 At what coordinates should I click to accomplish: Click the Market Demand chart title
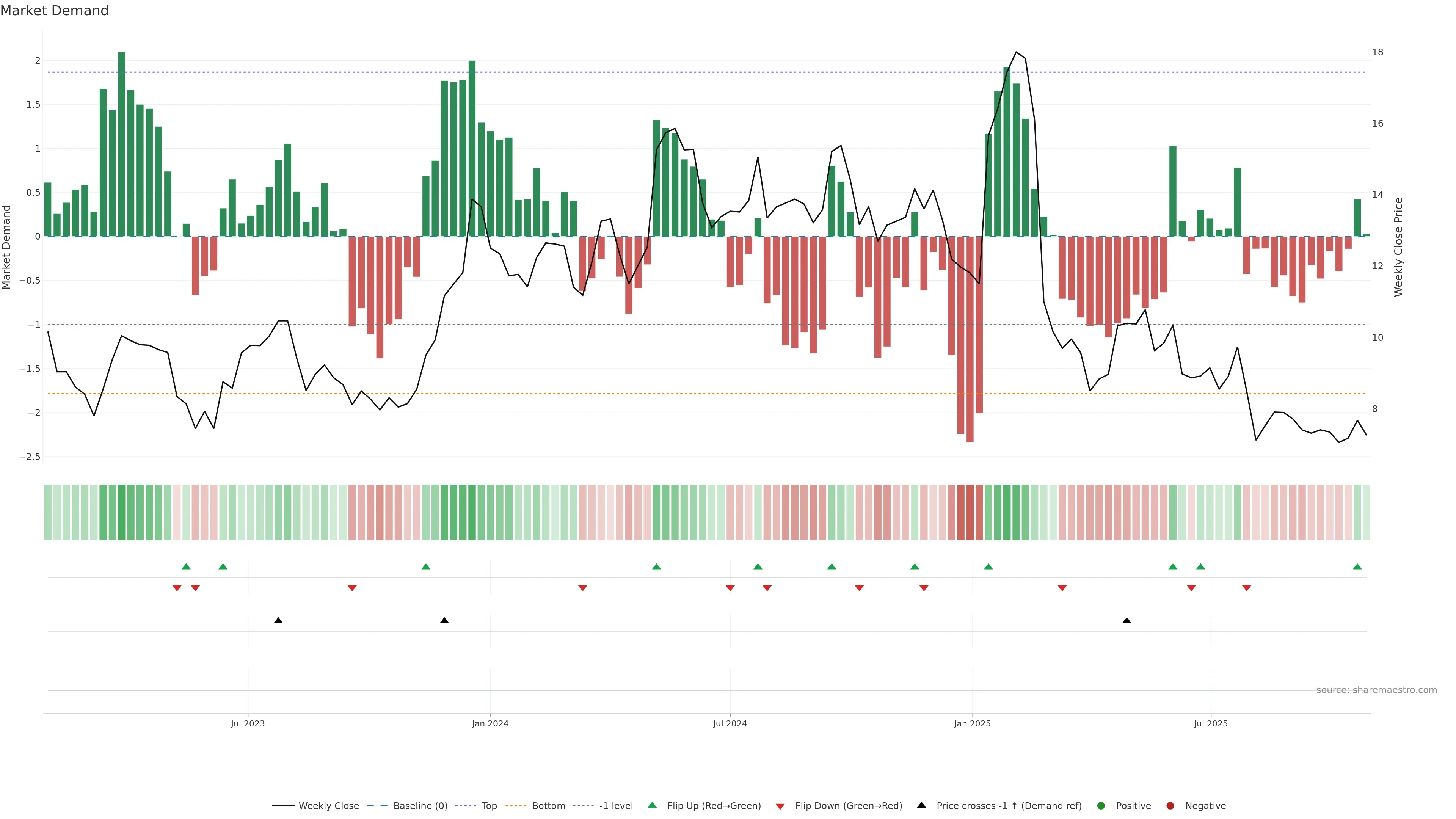54,11
